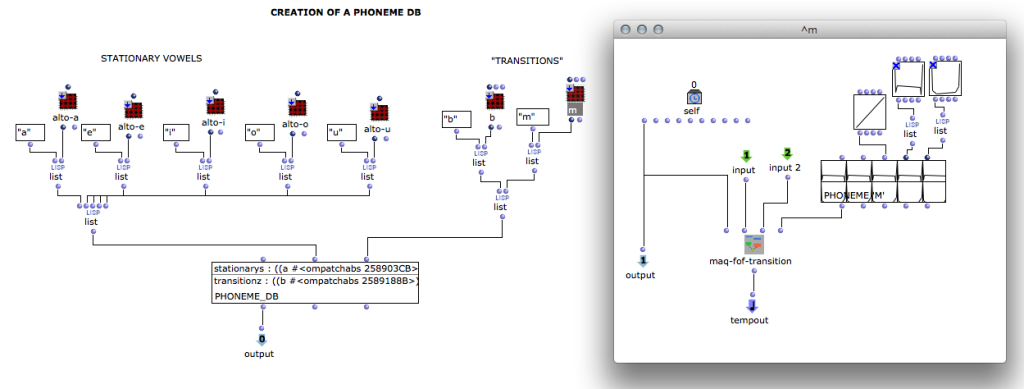Image resolution: width=1024 pixels, height=389 pixels.
Task: Select the alto-a patch icon
Action: point(67,101)
